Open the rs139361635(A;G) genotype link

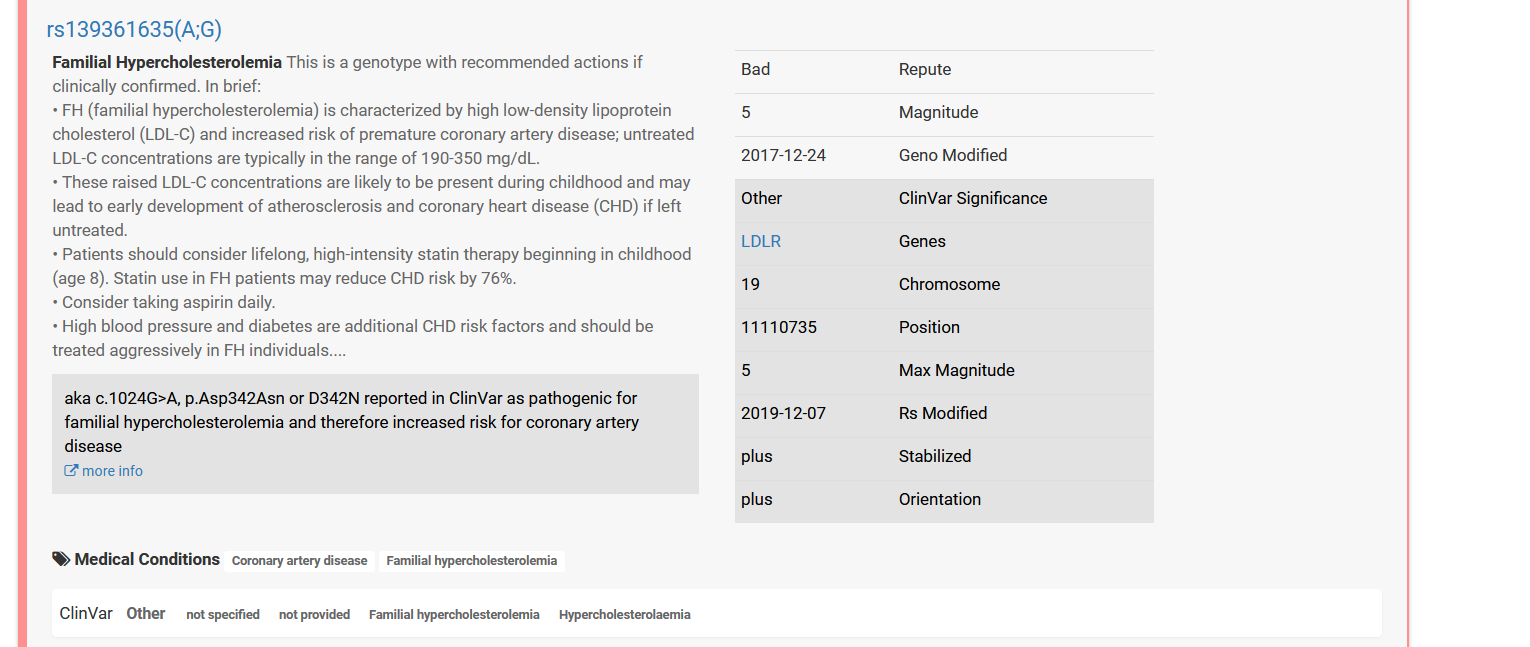pos(134,29)
